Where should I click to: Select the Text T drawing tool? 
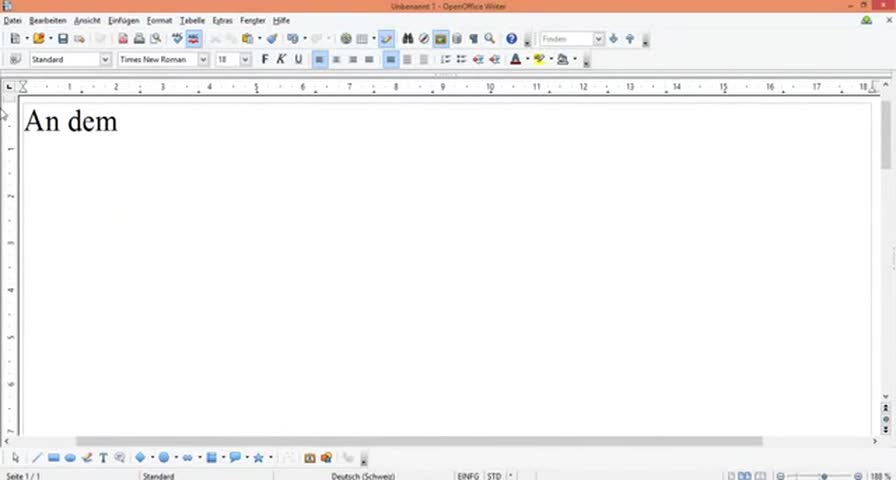coord(103,458)
